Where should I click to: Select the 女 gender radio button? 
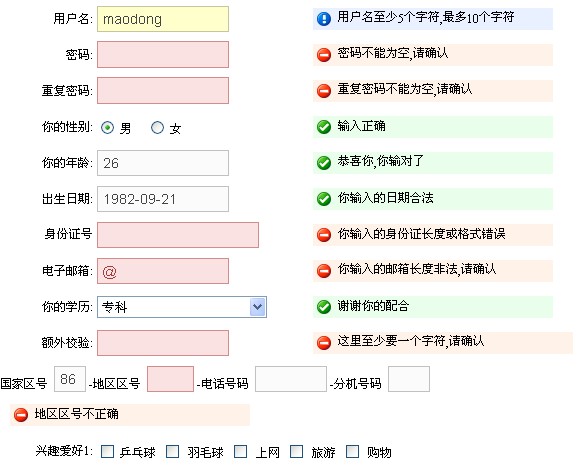pos(157,128)
